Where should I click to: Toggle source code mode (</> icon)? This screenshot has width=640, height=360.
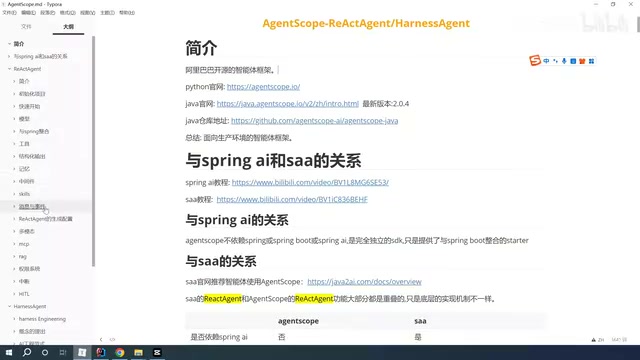[112, 339]
